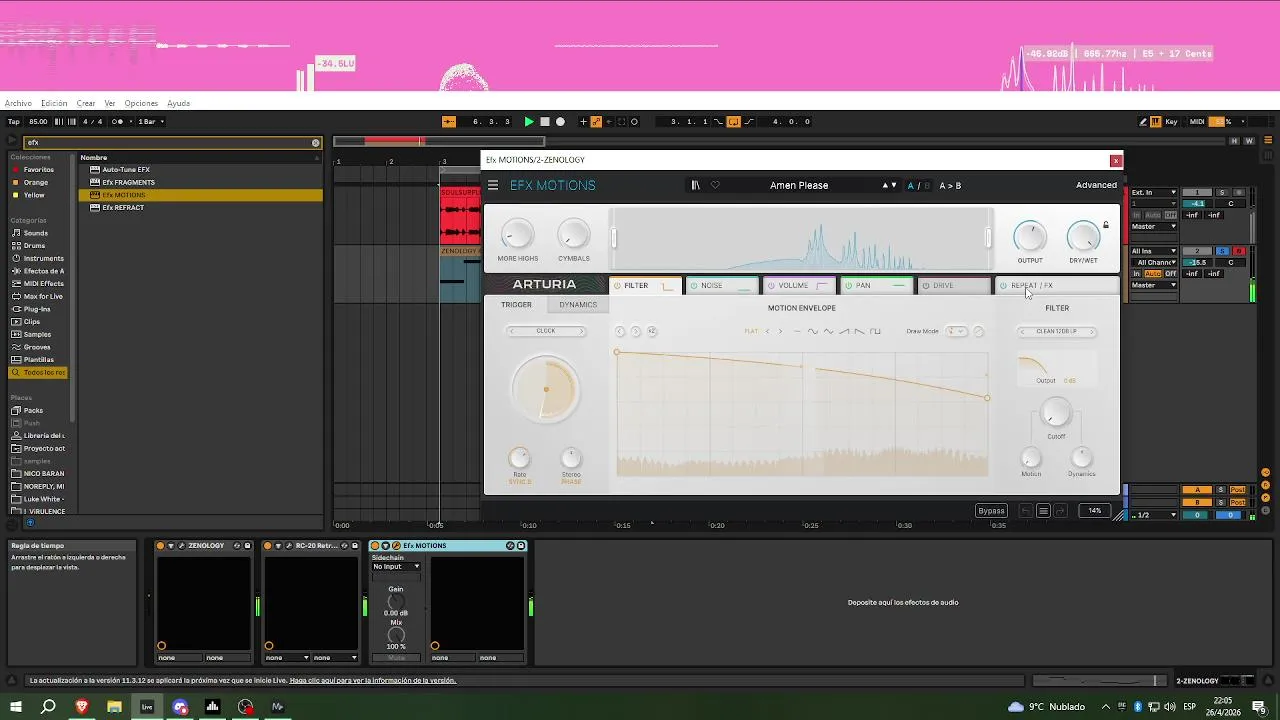
Task: Open the Ext. In input type dropdown
Action: click(1154, 192)
